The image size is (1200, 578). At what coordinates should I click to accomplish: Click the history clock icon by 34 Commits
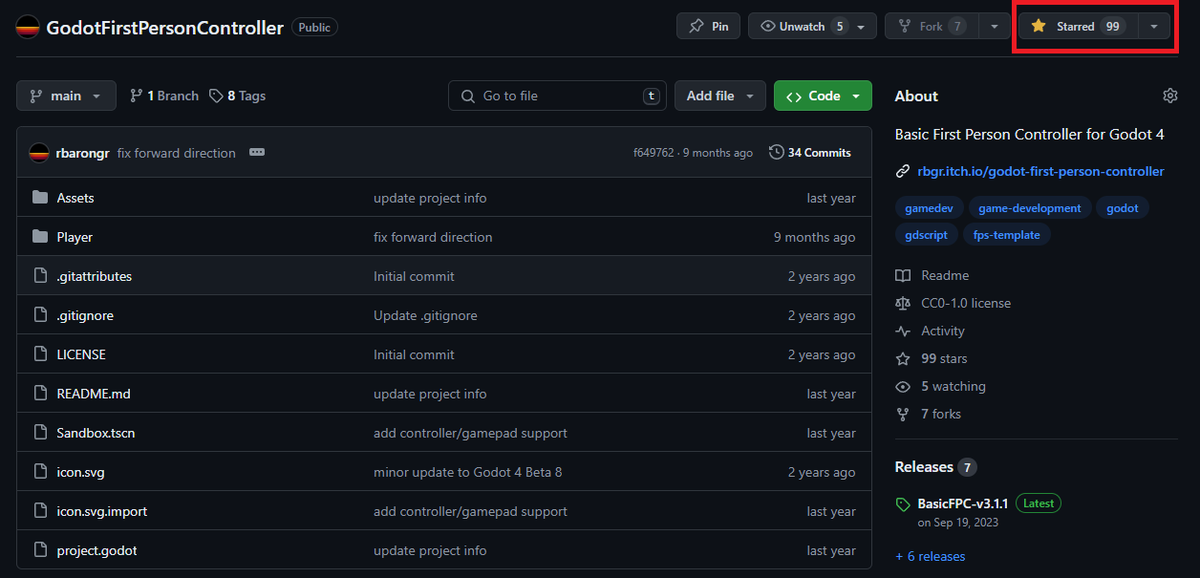(776, 153)
